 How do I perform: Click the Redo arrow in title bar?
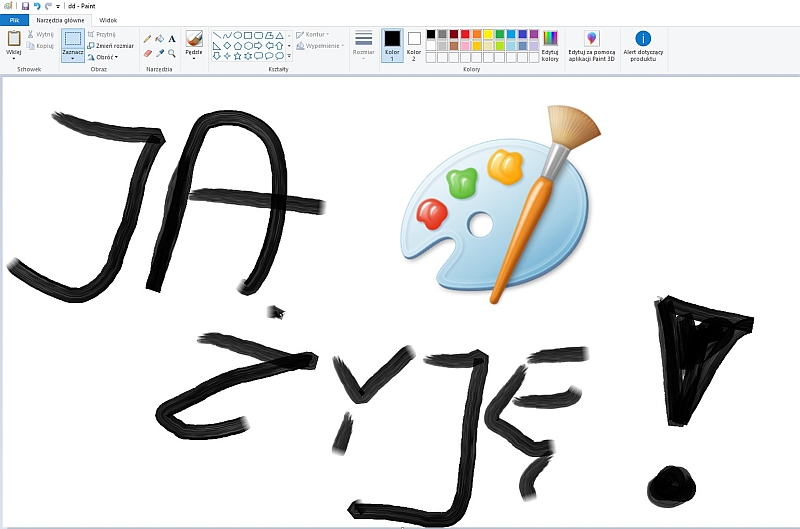point(48,6)
